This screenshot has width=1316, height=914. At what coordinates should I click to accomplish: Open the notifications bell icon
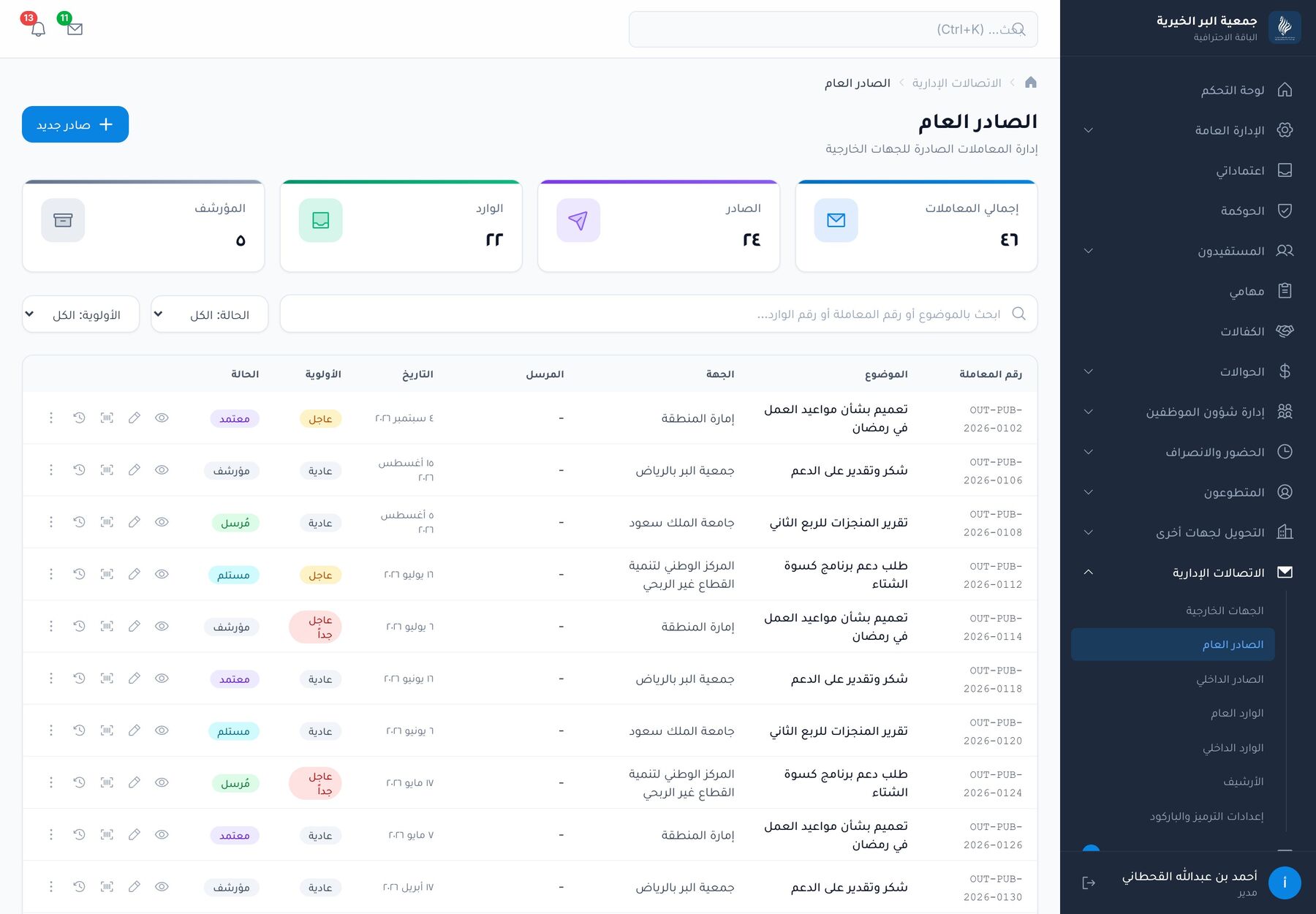point(39,29)
